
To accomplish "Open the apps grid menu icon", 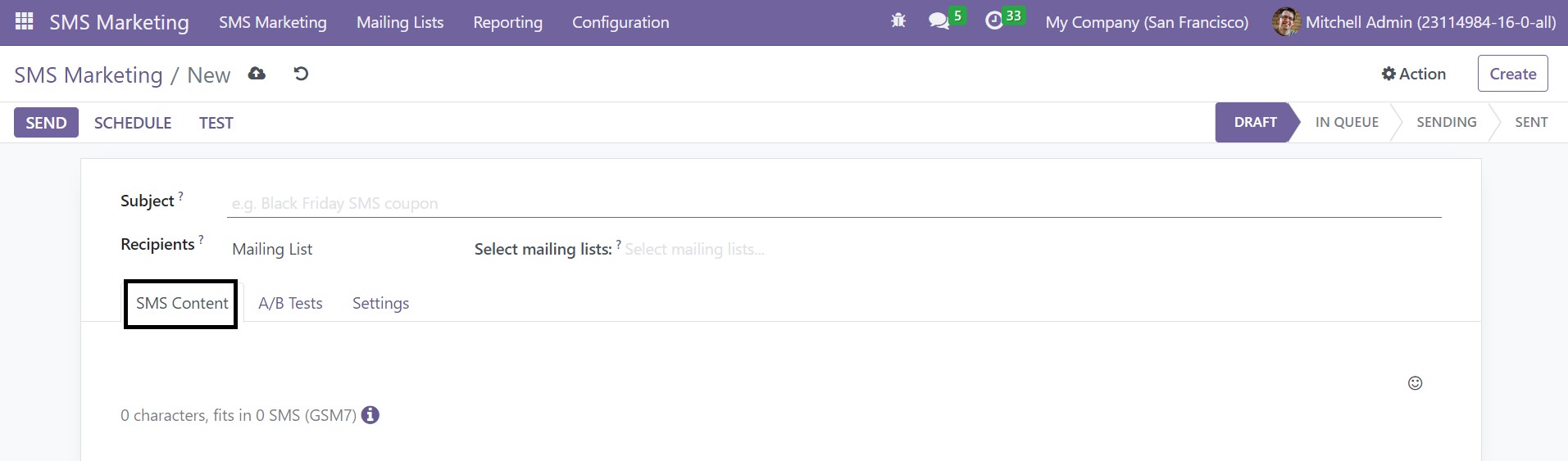I will (x=25, y=22).
